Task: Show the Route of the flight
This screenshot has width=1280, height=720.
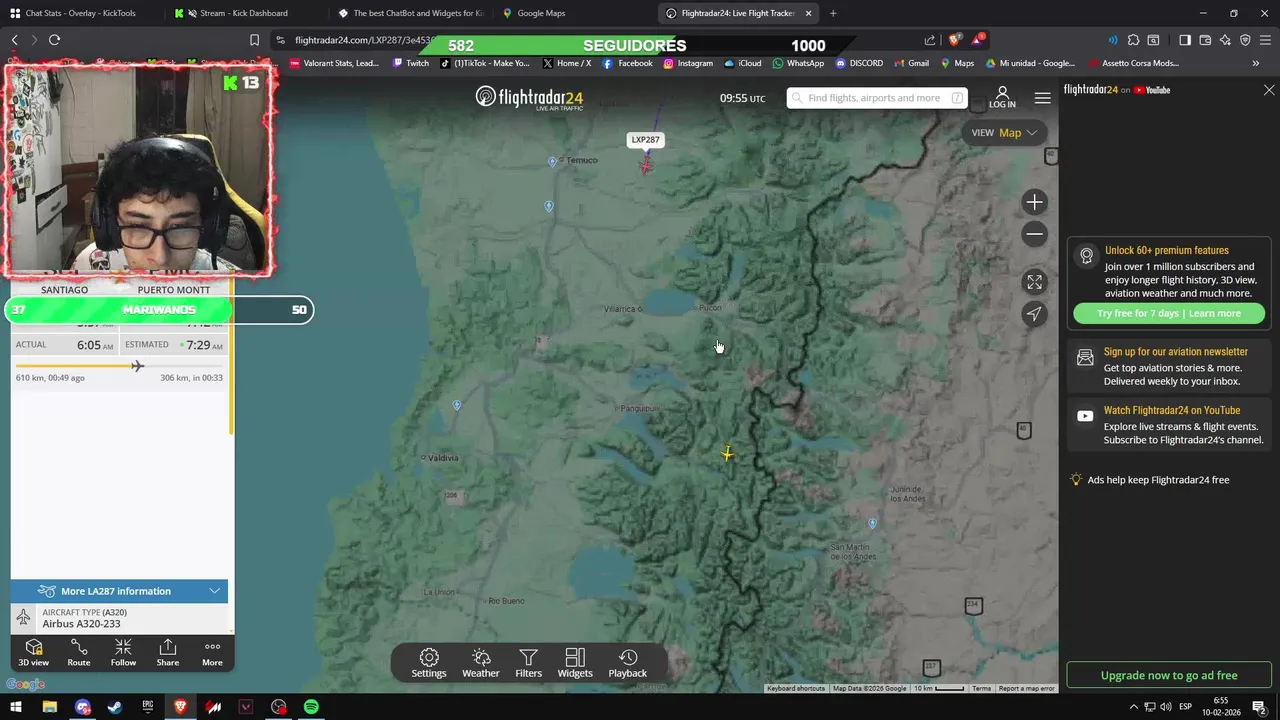Action: [x=79, y=653]
